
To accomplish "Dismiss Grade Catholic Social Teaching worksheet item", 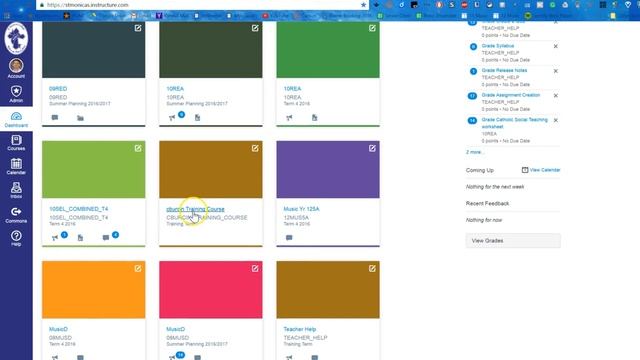I will tap(556, 120).
